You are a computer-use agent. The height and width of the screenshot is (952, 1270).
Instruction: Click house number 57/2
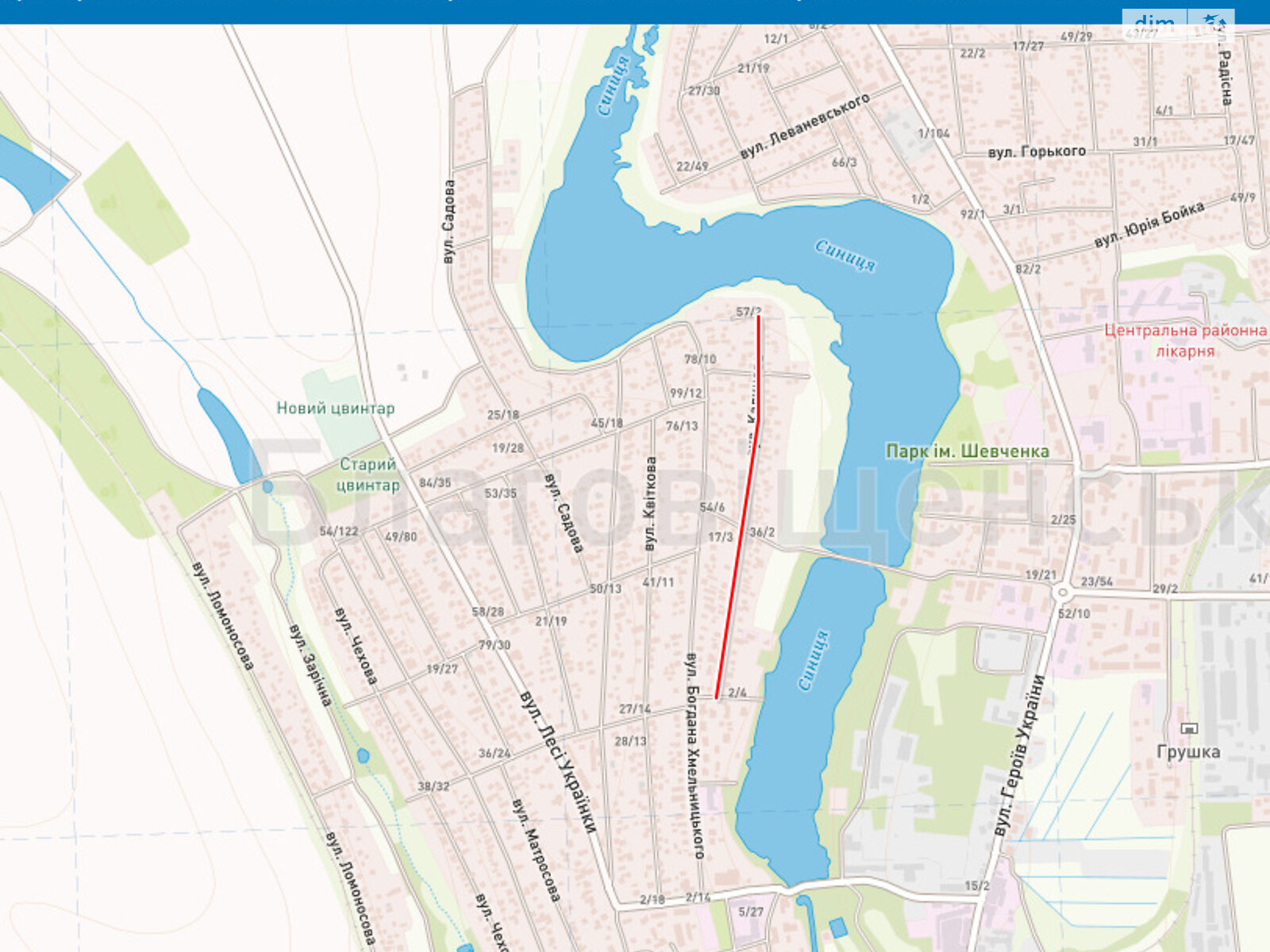click(x=749, y=312)
